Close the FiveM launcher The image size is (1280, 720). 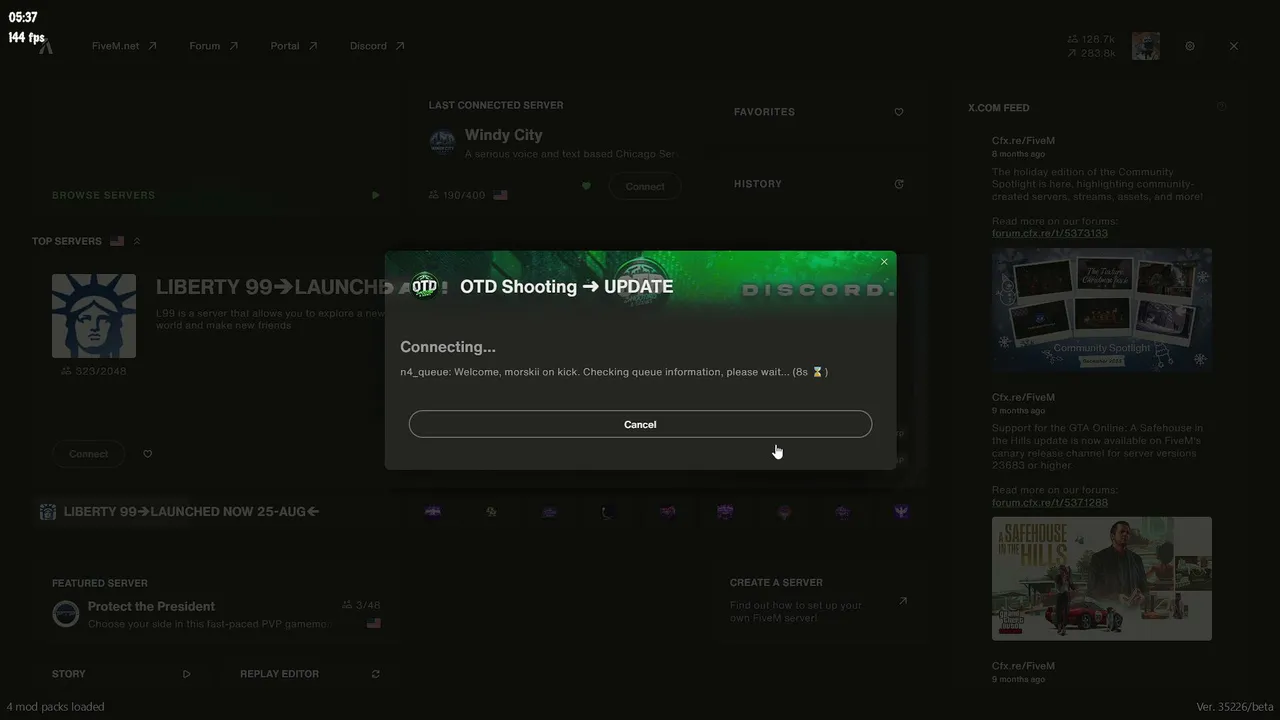[1234, 46]
